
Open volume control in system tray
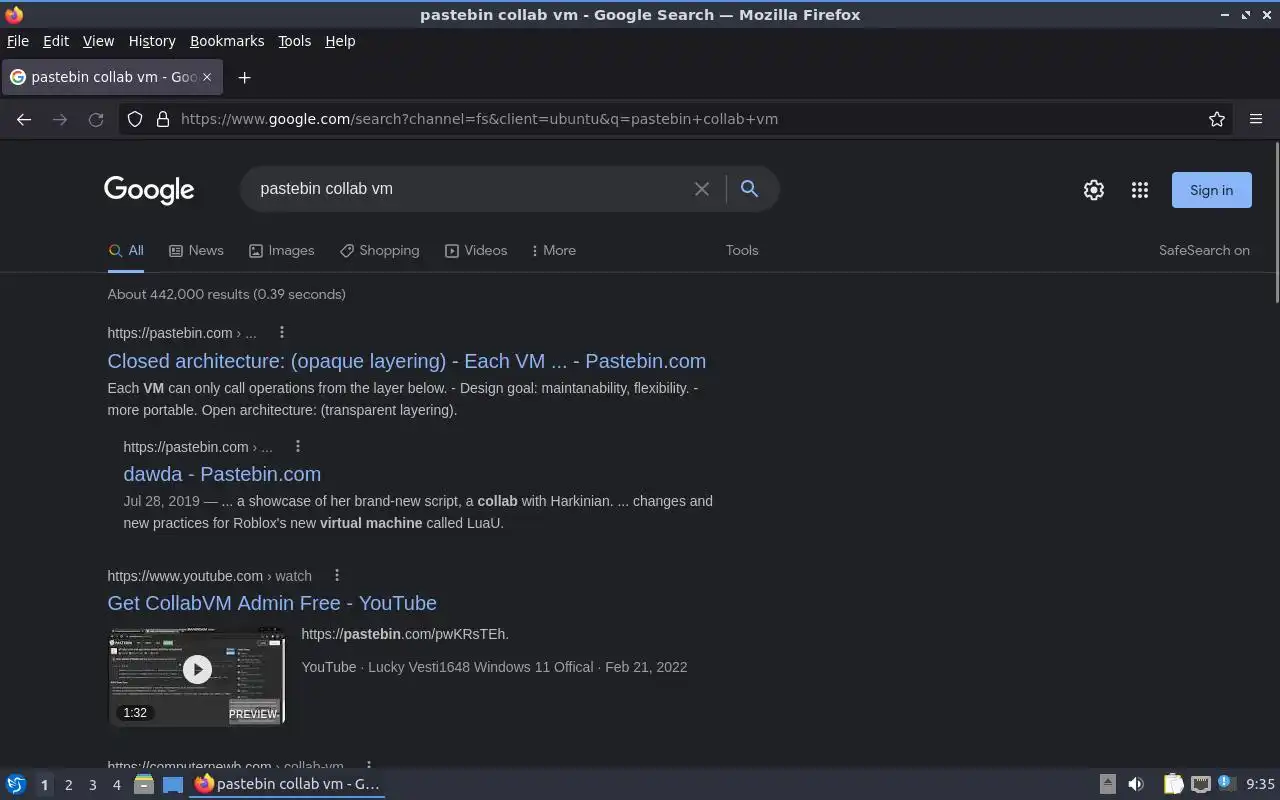coord(1136,784)
